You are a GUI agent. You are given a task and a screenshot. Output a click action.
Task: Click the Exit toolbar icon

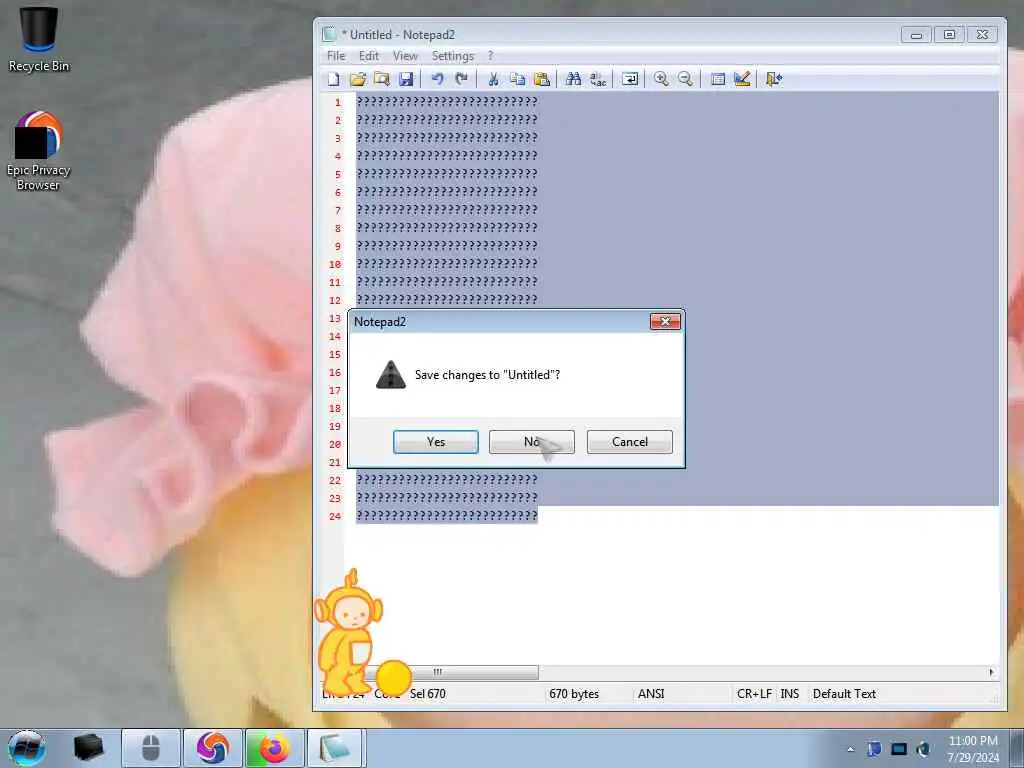(x=773, y=79)
